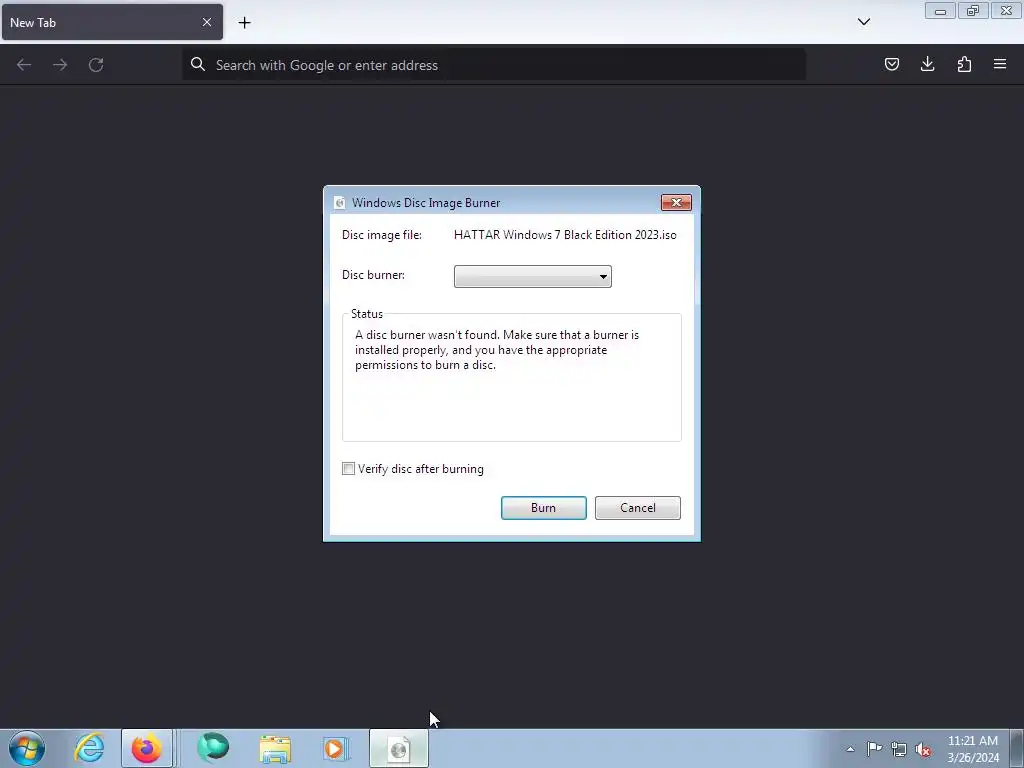Click the disc burner wasn't found status message
Viewport: 1024px width, 768px height.
point(497,349)
